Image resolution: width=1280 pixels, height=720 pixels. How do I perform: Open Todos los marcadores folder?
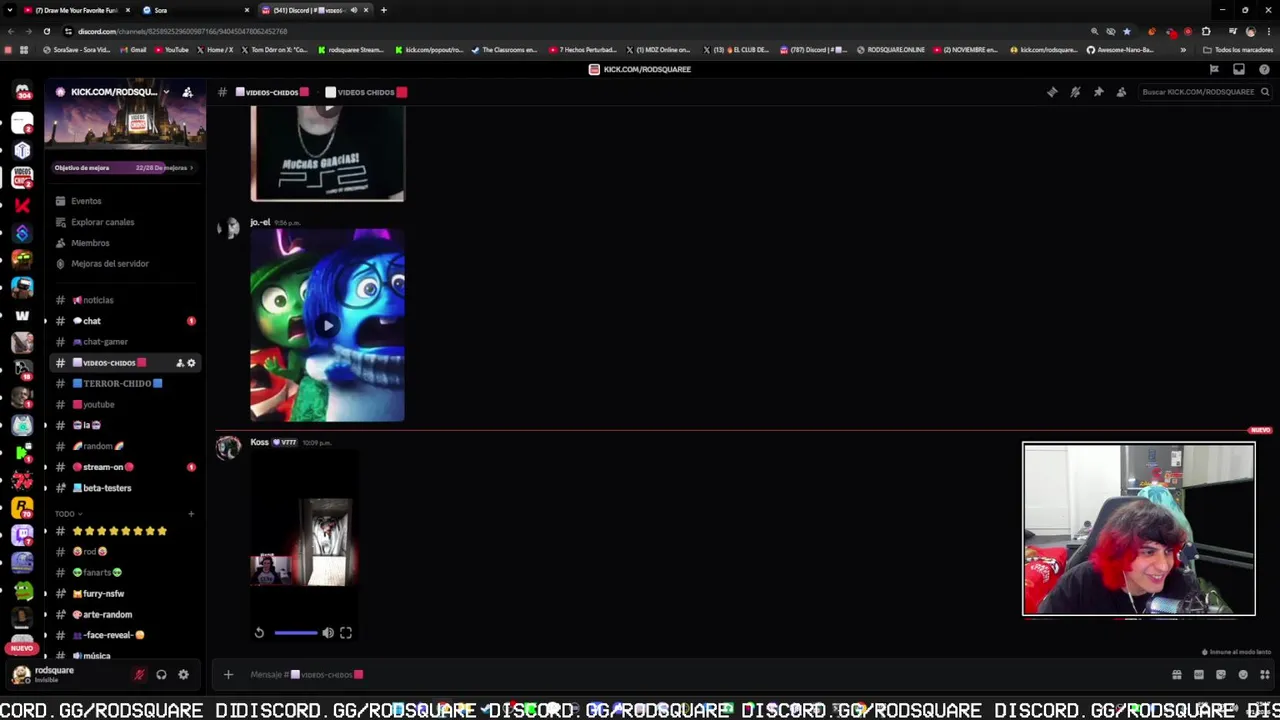pyautogui.click(x=1238, y=50)
